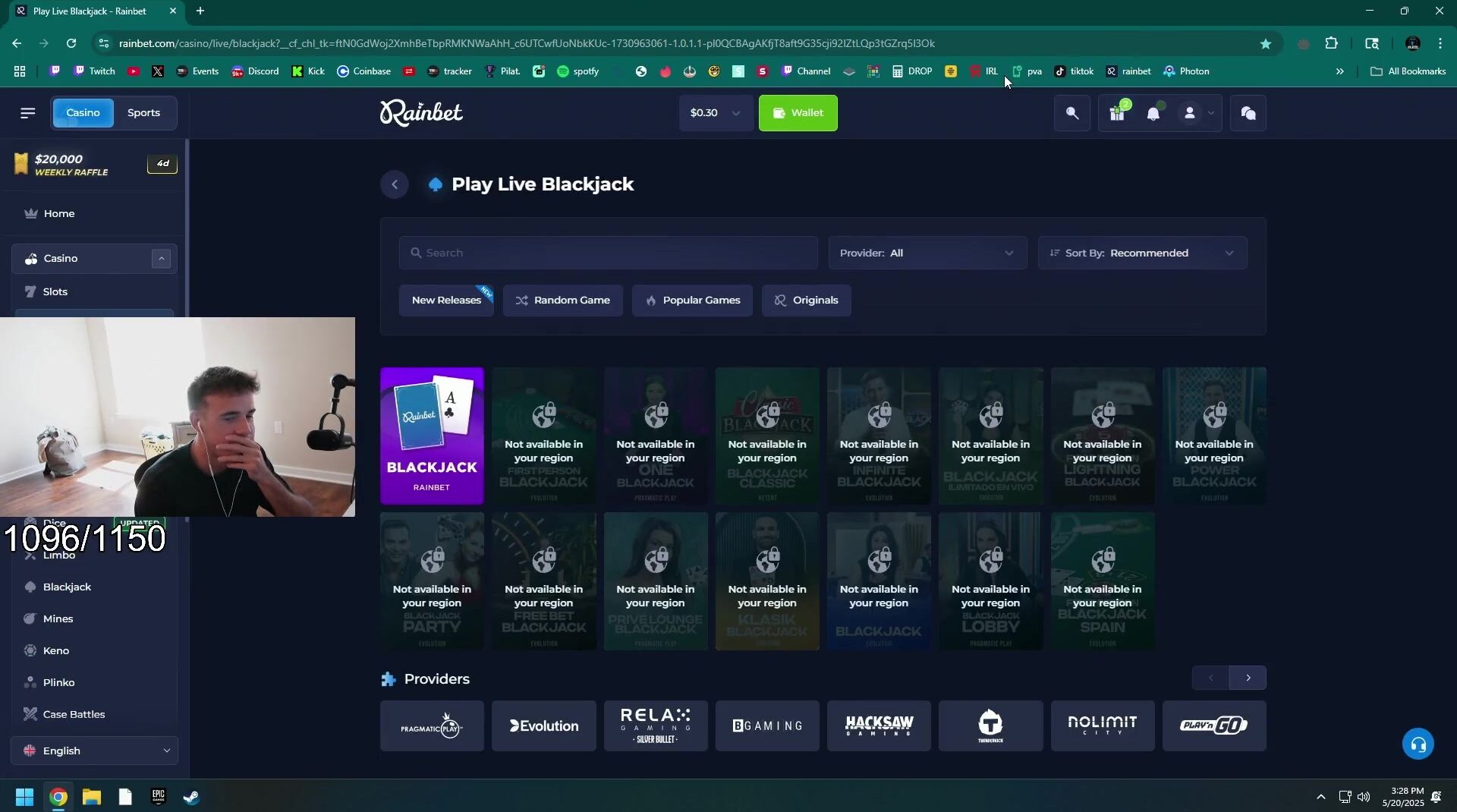Open the chat bubble icon
This screenshot has width=1457, height=812.
[1248, 113]
